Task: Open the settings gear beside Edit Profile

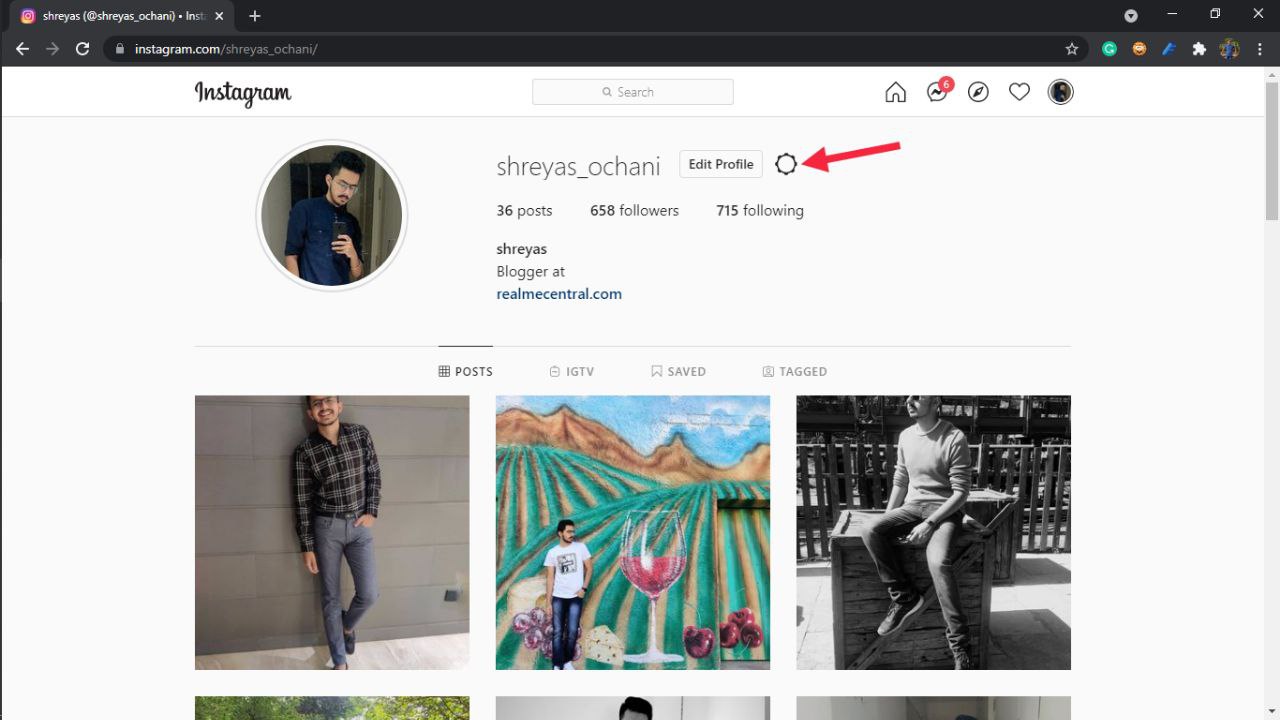Action: pos(786,164)
